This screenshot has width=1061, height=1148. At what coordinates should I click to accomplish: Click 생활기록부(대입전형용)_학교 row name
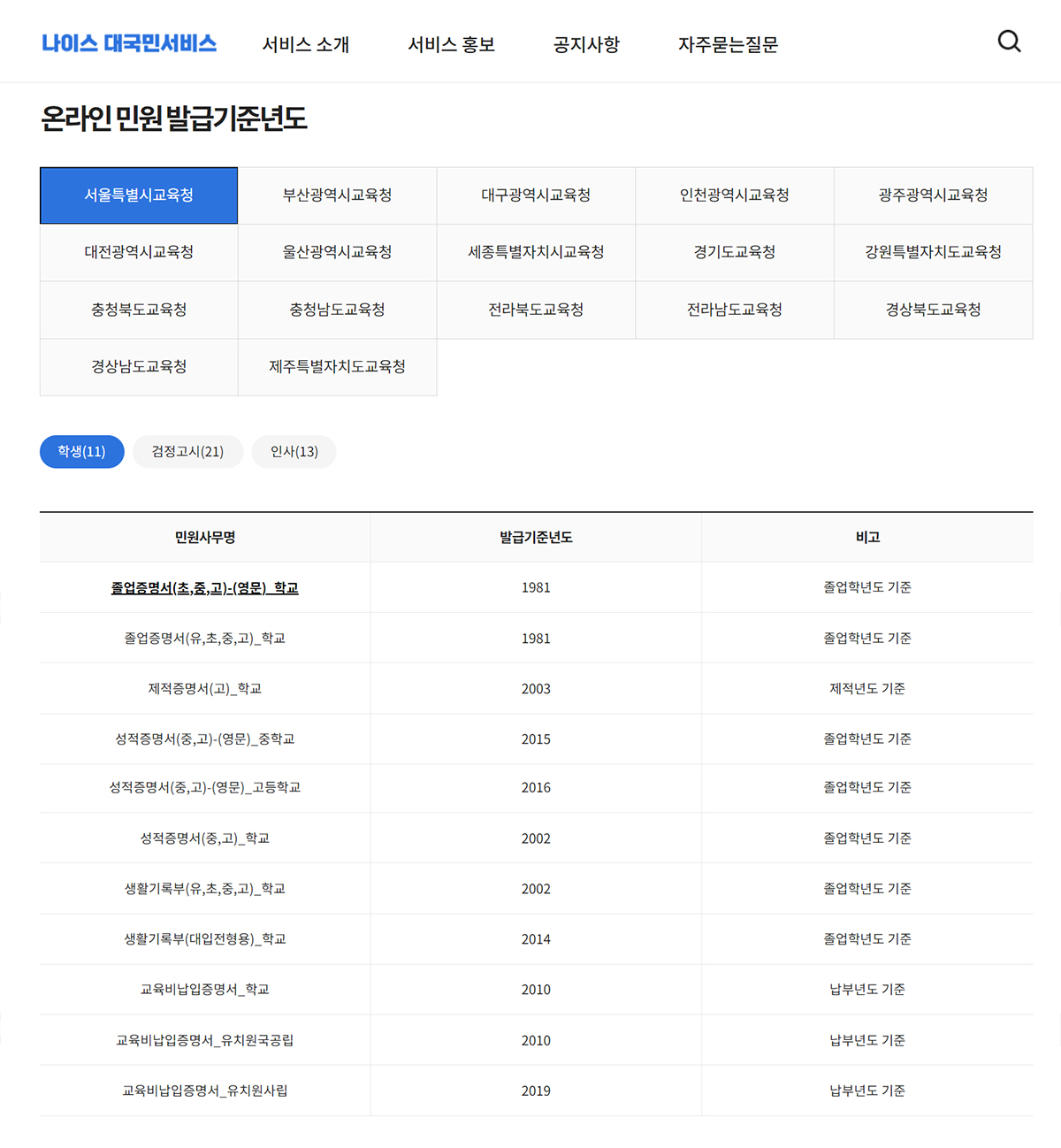click(x=204, y=939)
